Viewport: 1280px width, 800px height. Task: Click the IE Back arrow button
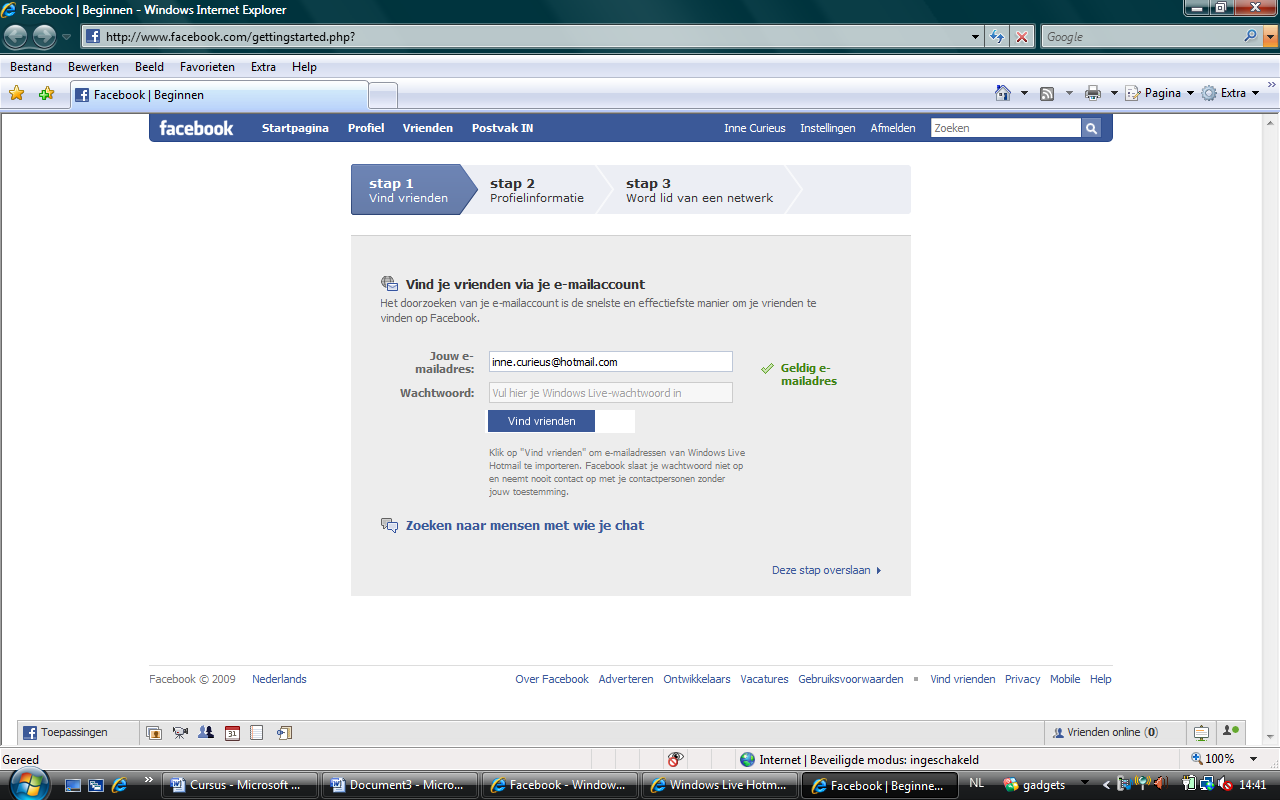[x=16, y=37]
